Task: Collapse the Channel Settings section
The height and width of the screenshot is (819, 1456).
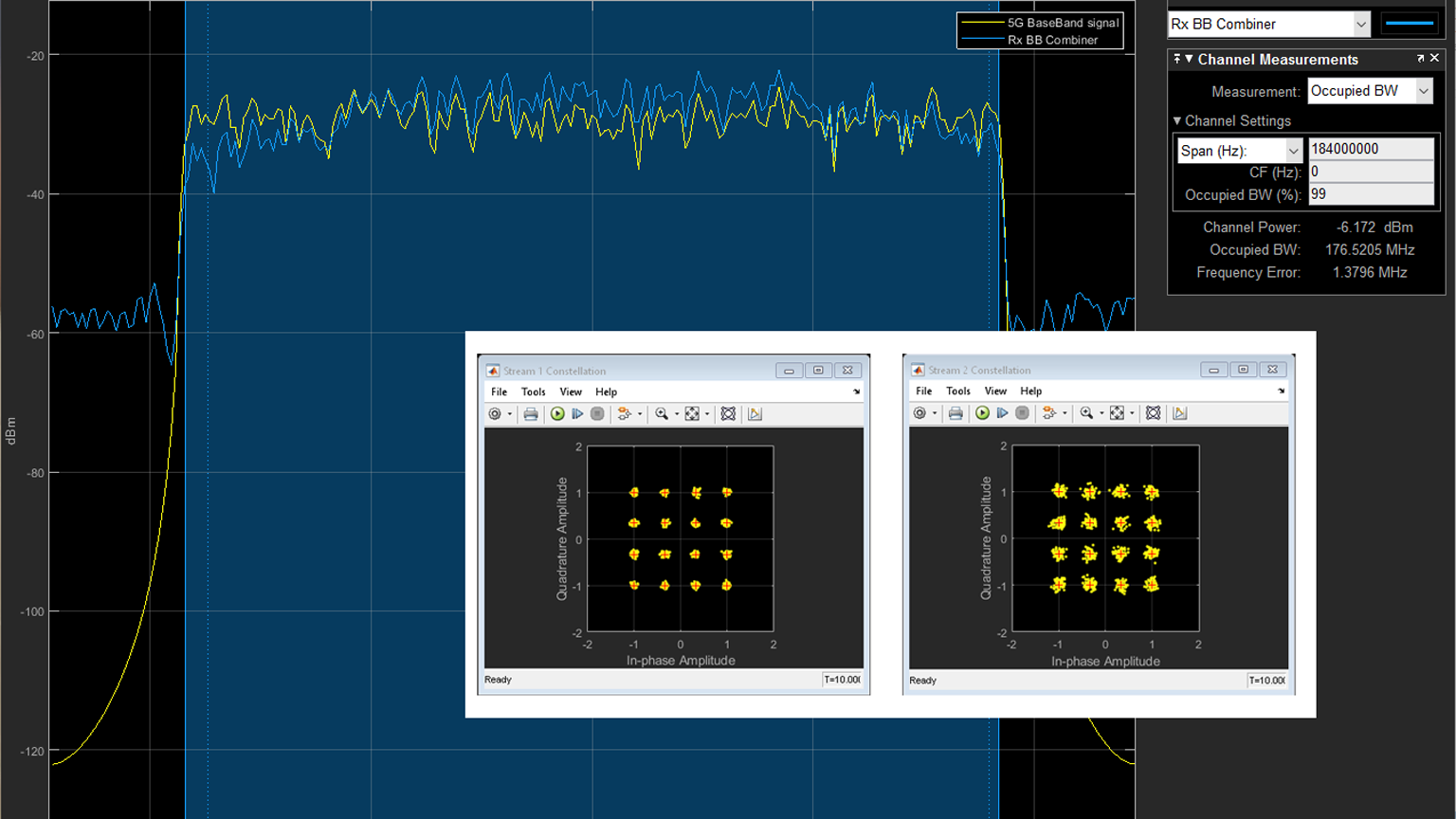Action: click(1177, 121)
